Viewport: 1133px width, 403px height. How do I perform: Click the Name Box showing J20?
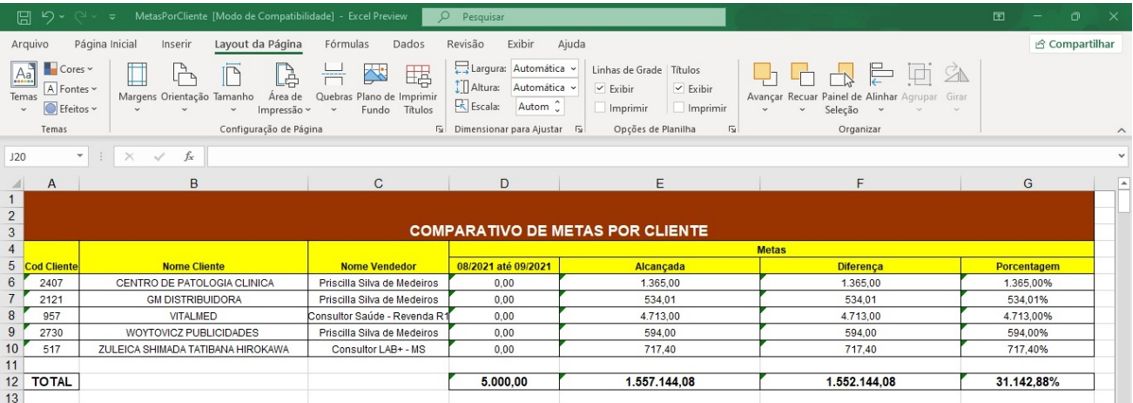[39, 156]
